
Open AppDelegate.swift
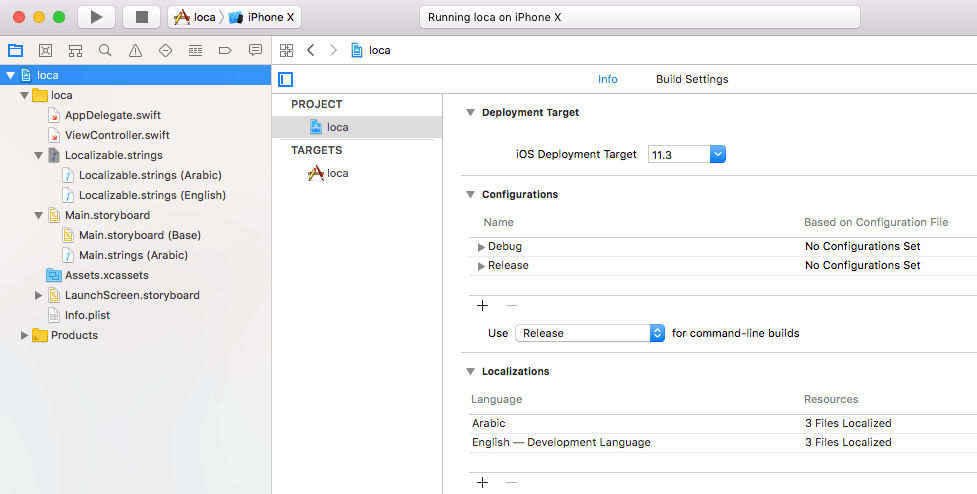(113, 115)
